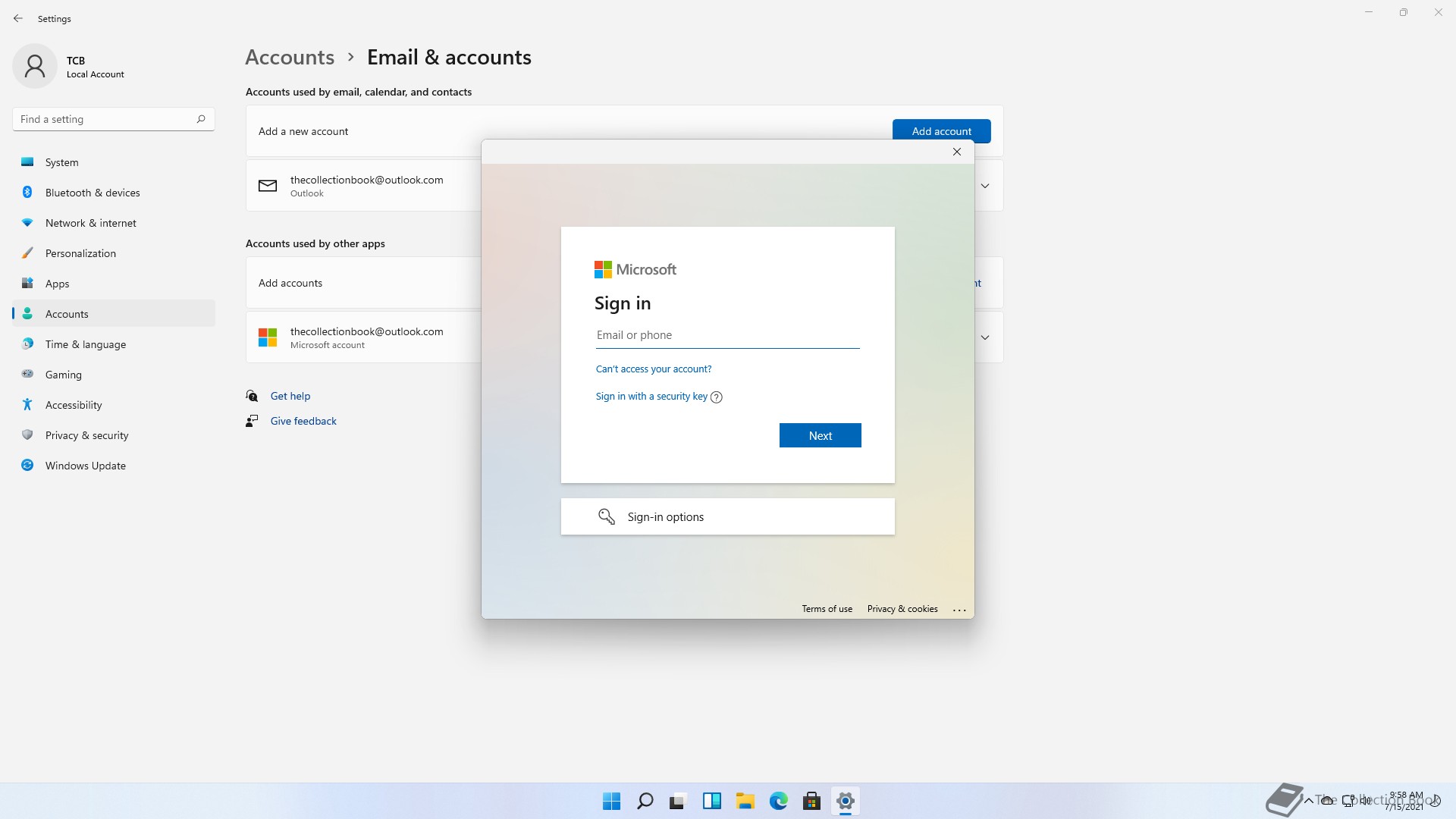Open Privacy & security settings

(114, 435)
